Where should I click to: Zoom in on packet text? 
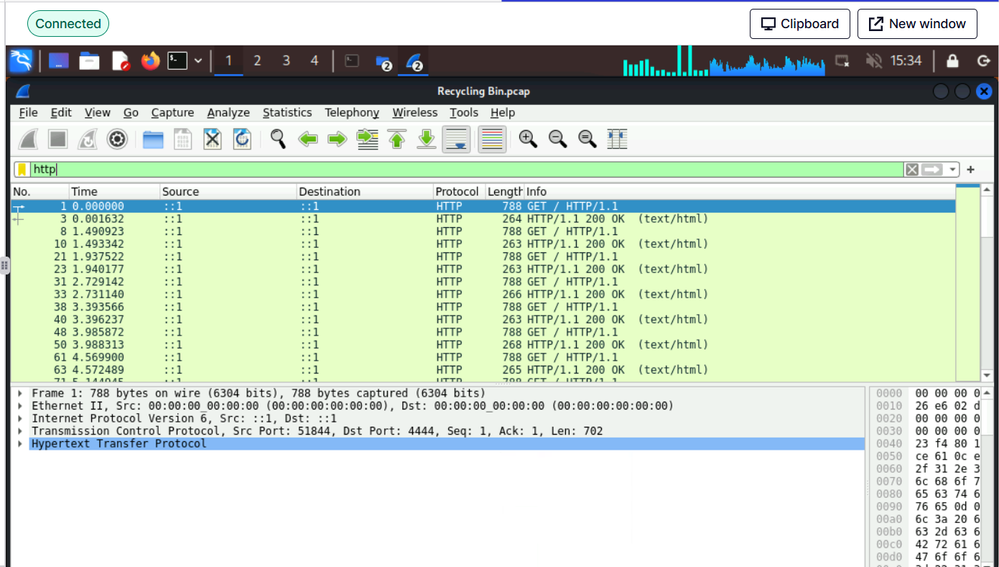527,140
